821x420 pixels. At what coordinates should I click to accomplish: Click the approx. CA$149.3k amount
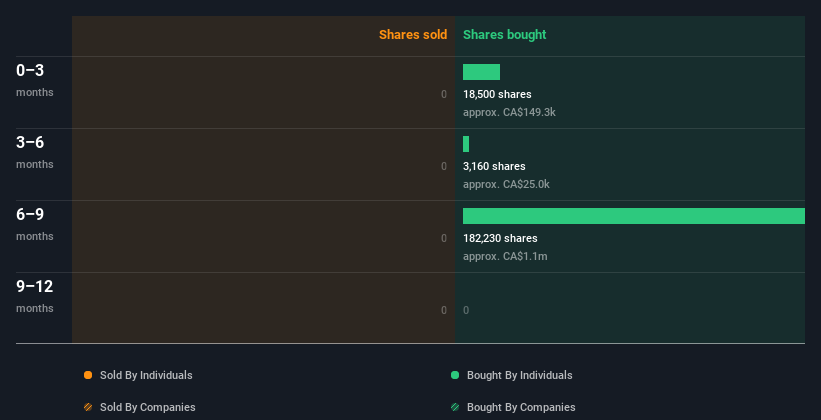coord(509,112)
